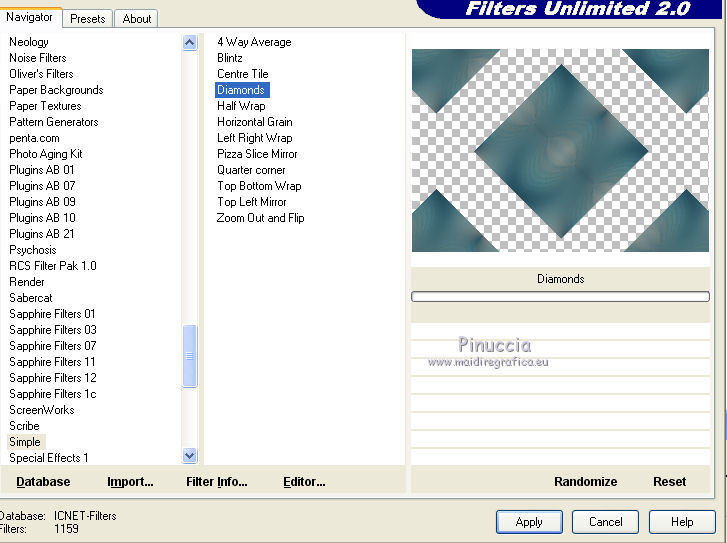
Task: Choose the Zoom Out and Flip filter
Action: pyautogui.click(x=260, y=218)
